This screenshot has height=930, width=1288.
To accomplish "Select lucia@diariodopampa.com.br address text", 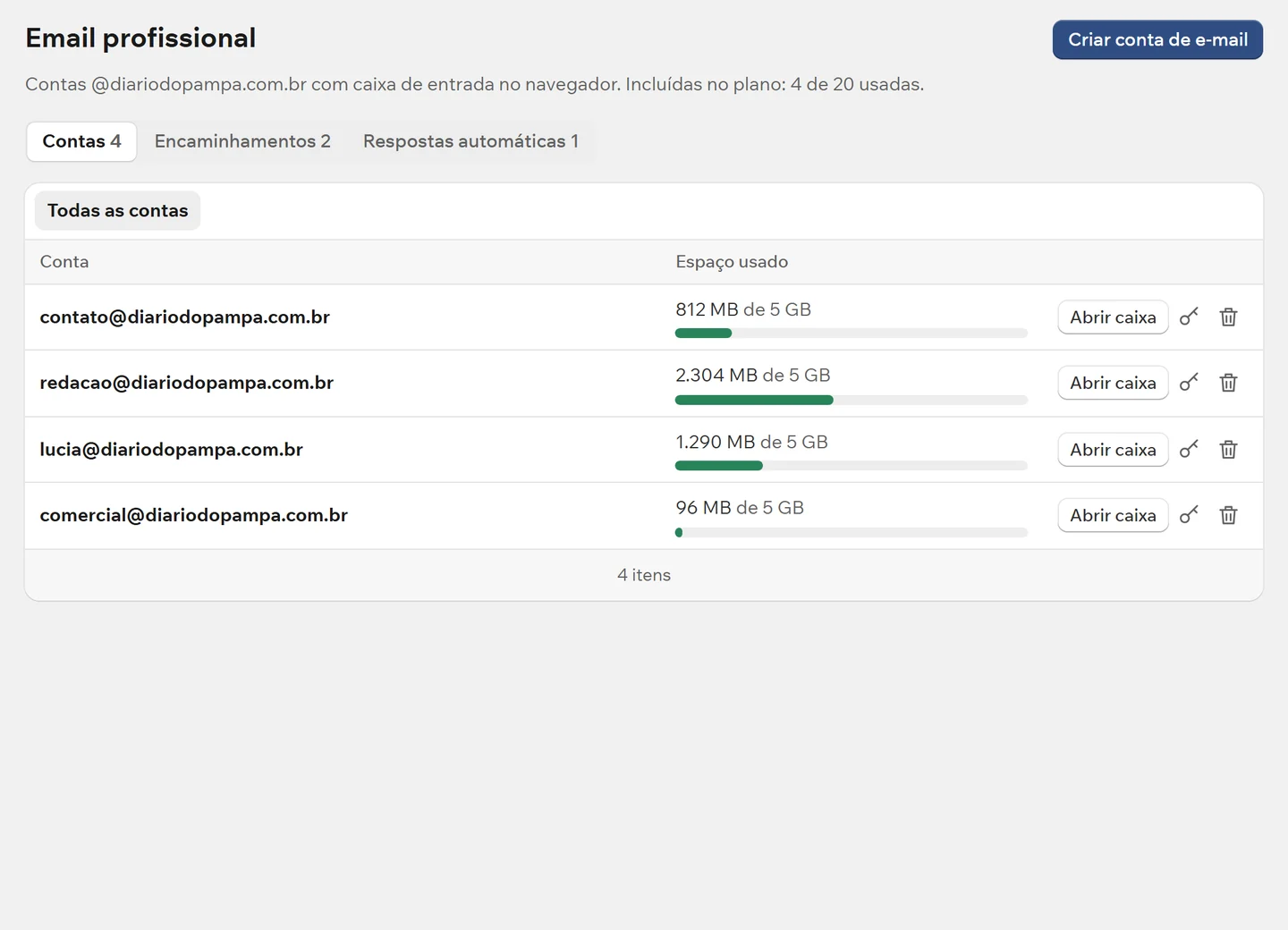I will tap(172, 449).
